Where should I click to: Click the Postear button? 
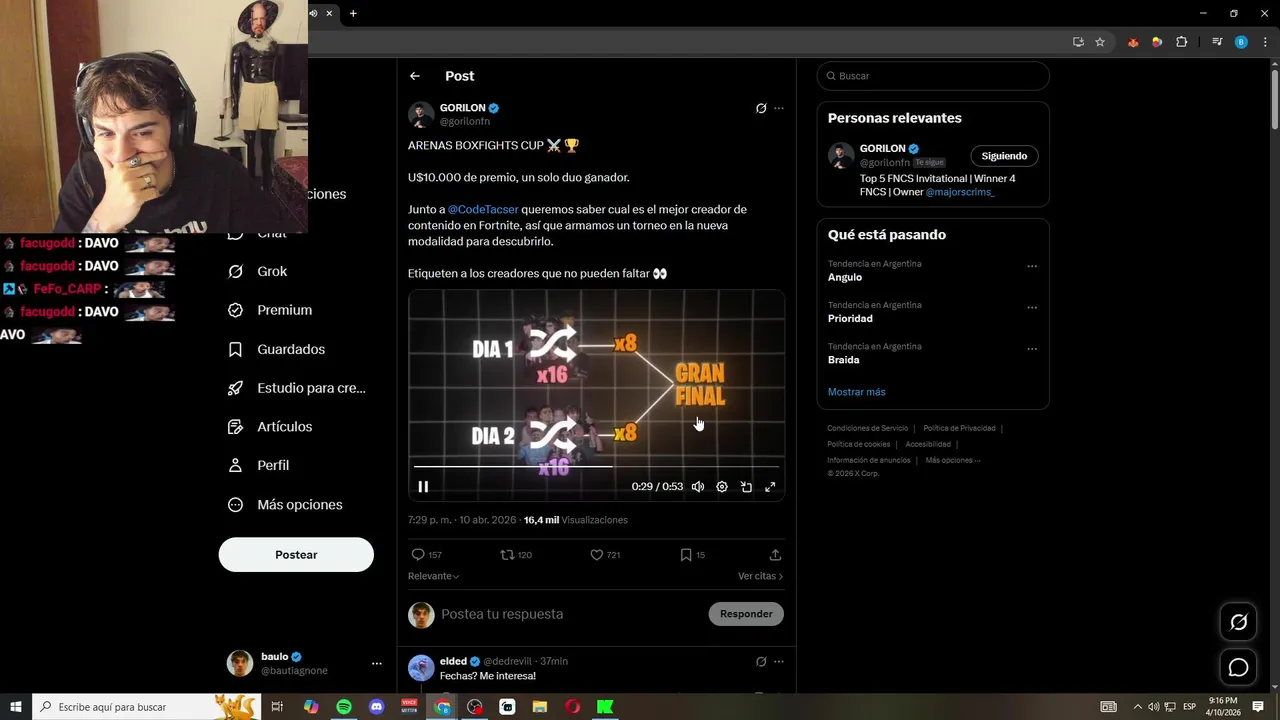(x=296, y=555)
